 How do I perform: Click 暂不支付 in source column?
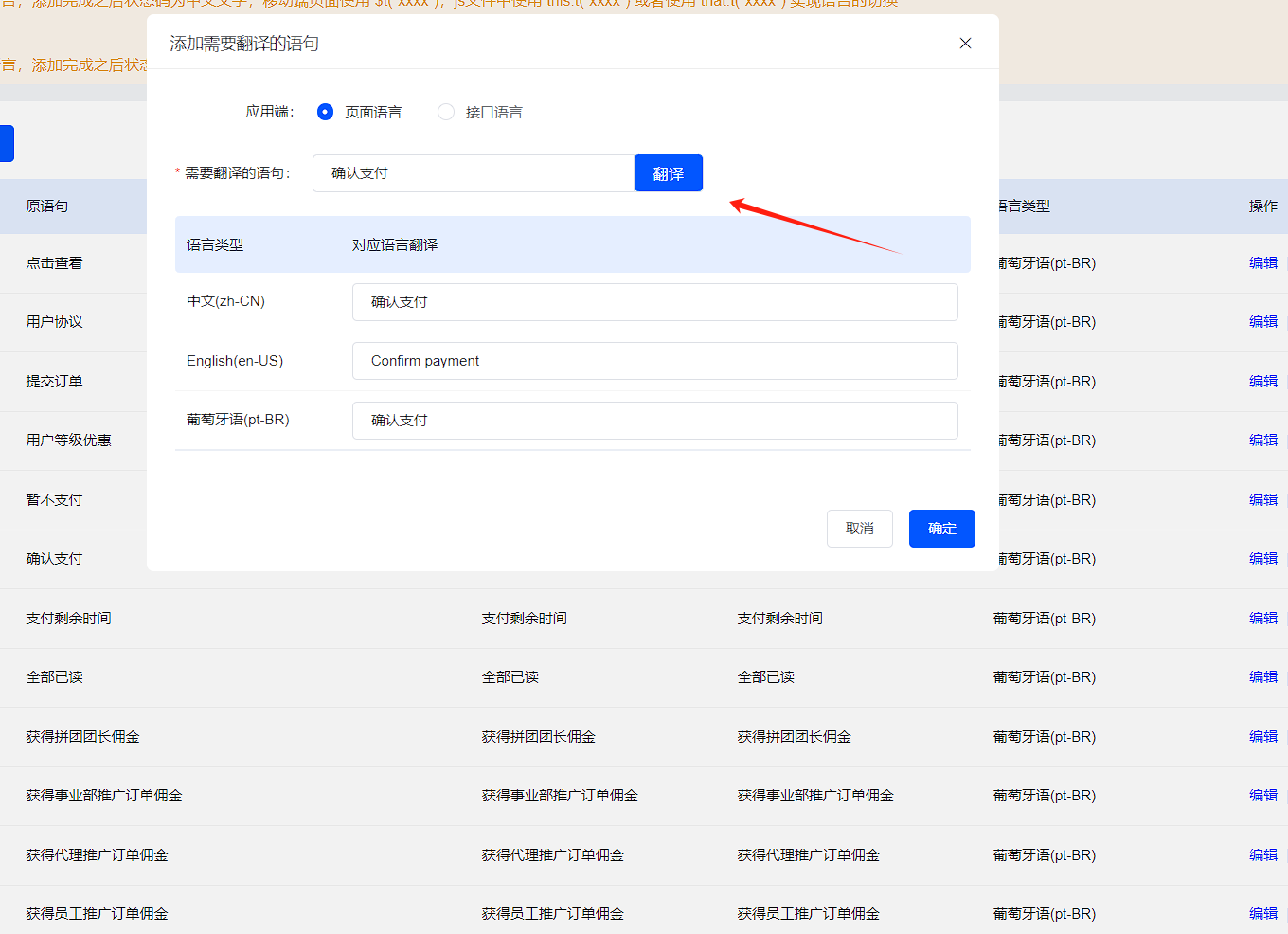54,500
